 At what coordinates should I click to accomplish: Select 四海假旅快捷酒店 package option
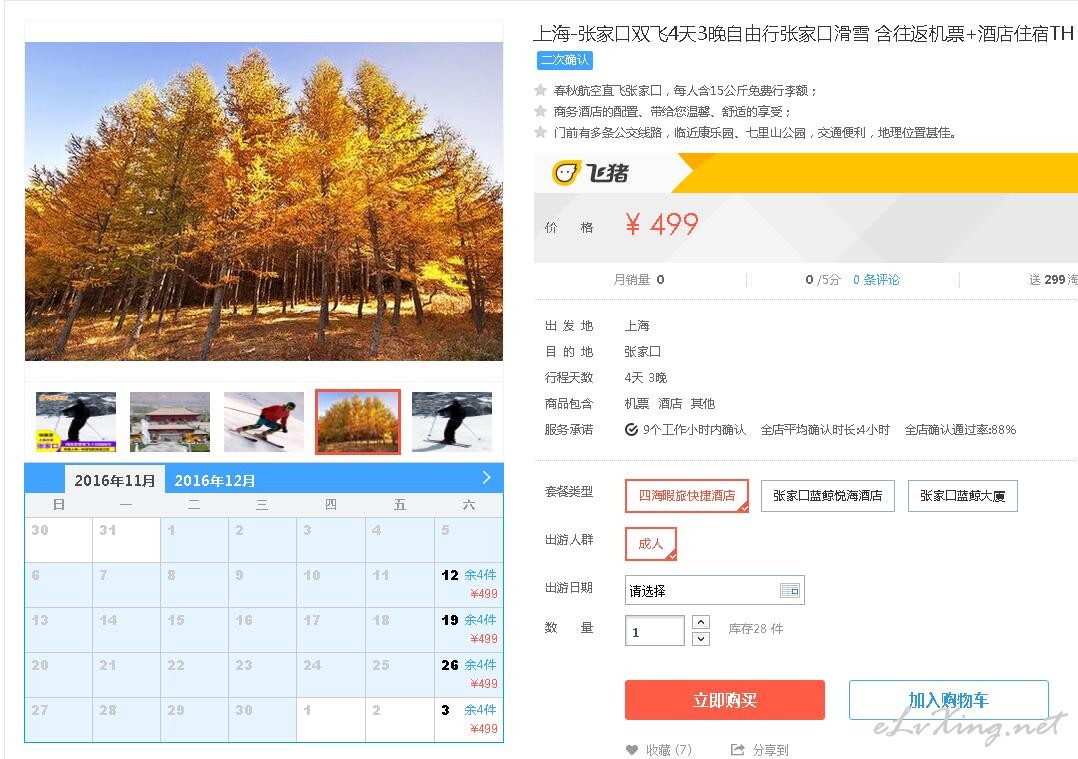point(687,496)
